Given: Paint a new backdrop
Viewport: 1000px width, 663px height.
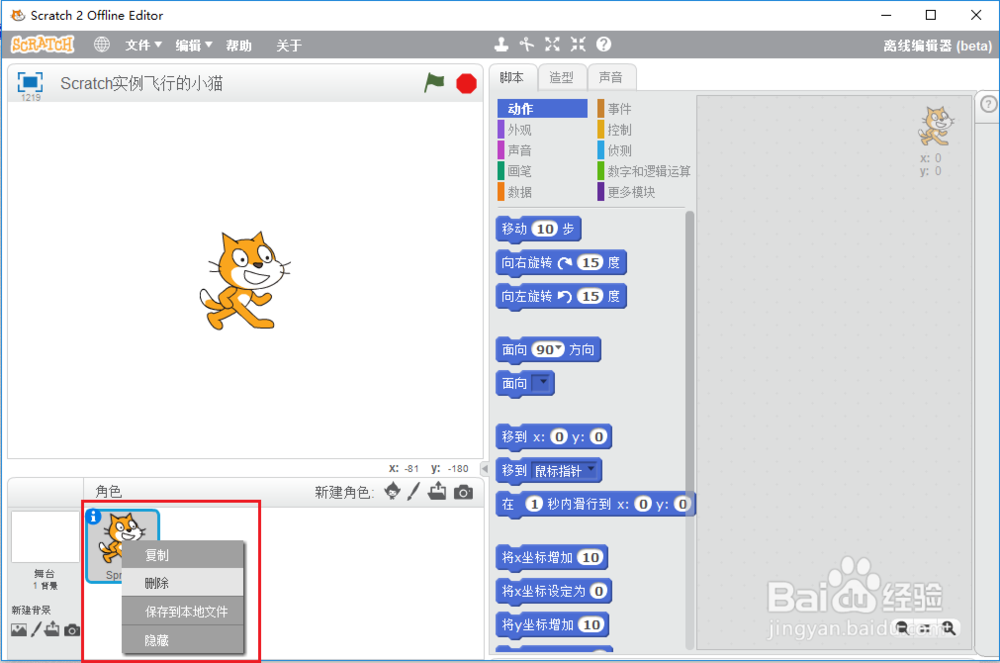Looking at the screenshot, I should coord(36,630).
